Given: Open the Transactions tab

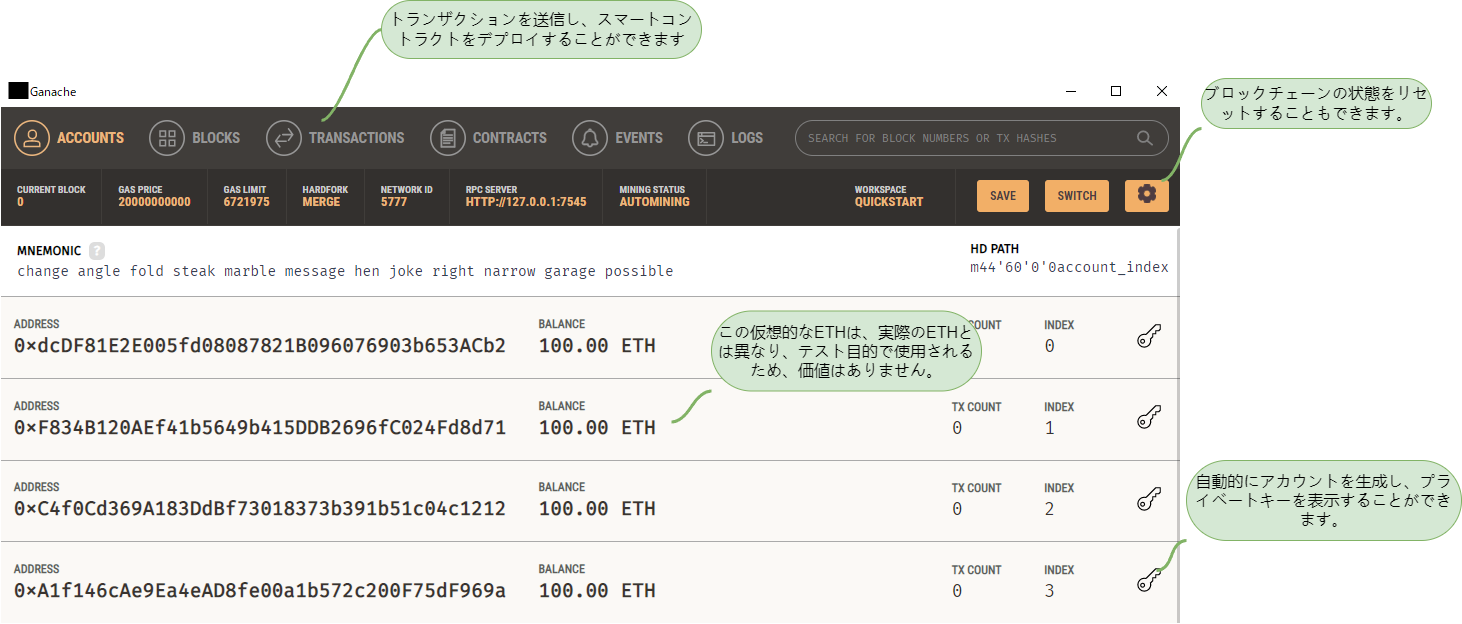Looking at the screenshot, I should tap(335, 138).
